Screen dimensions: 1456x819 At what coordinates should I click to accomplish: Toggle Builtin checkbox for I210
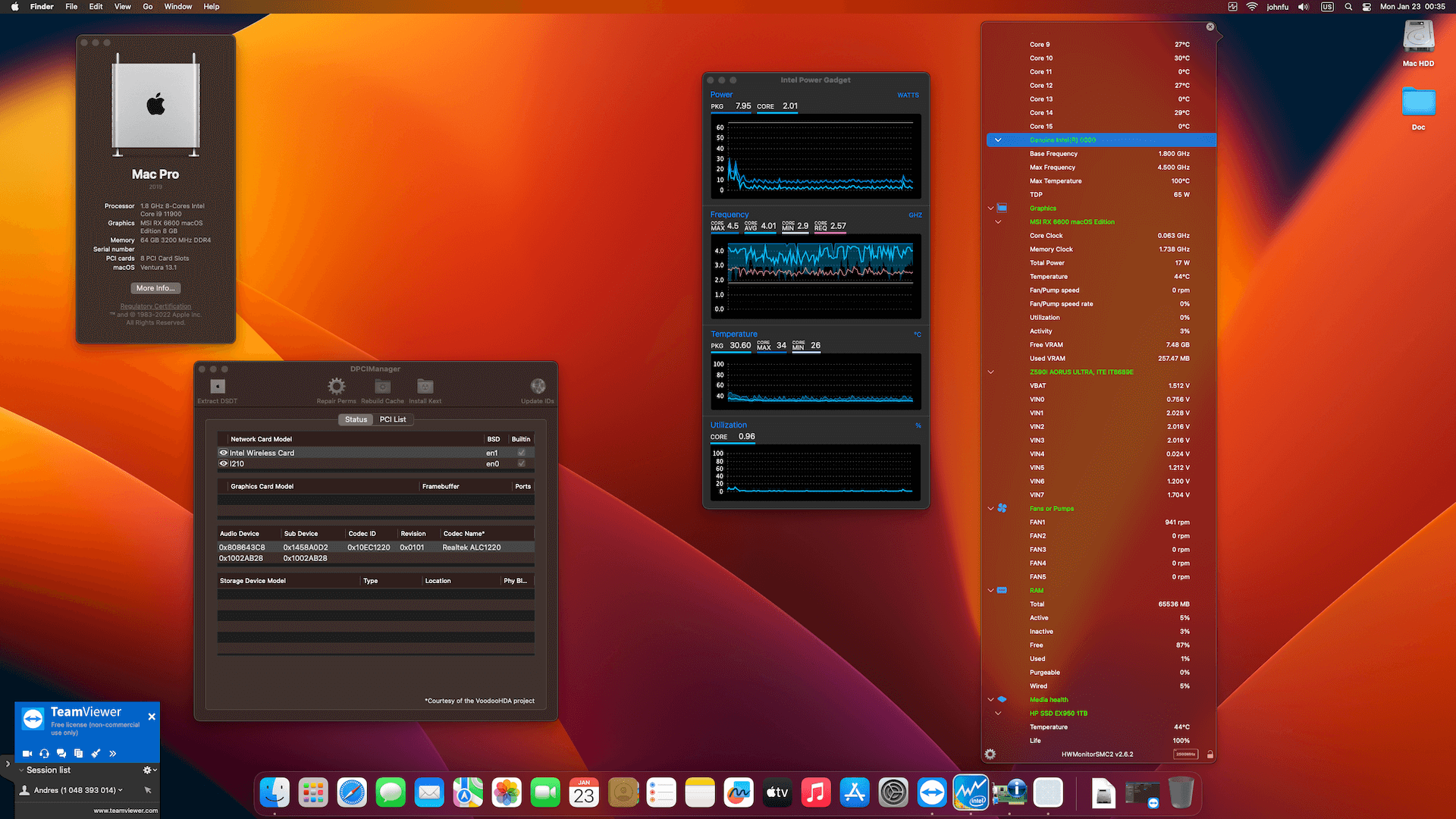click(x=521, y=463)
